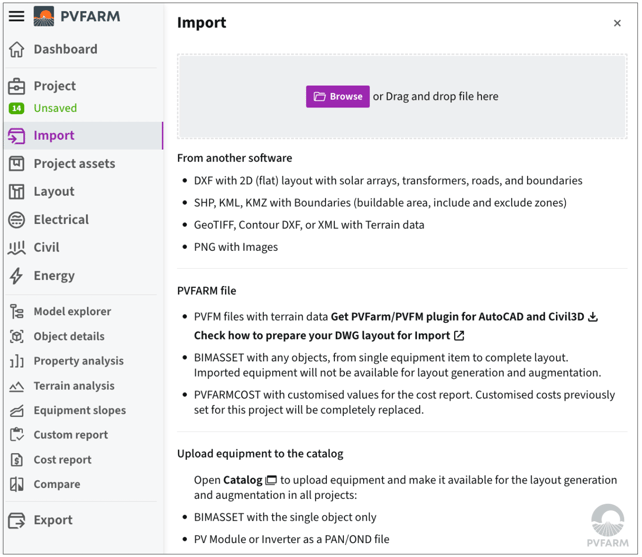Click the Compare icon
The width and height of the screenshot is (642, 557).
point(16,485)
